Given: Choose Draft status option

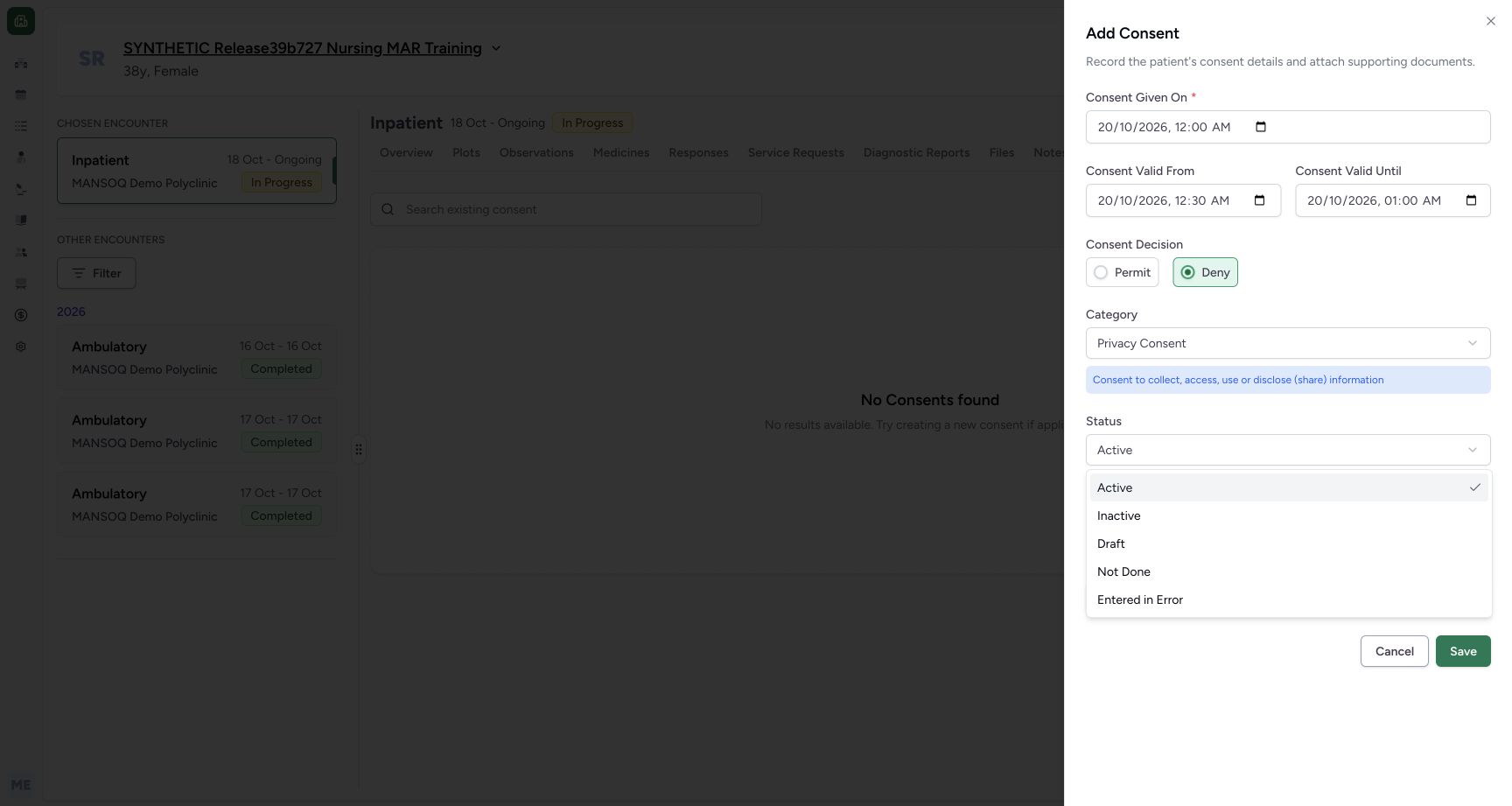Looking at the screenshot, I should tap(1288, 543).
